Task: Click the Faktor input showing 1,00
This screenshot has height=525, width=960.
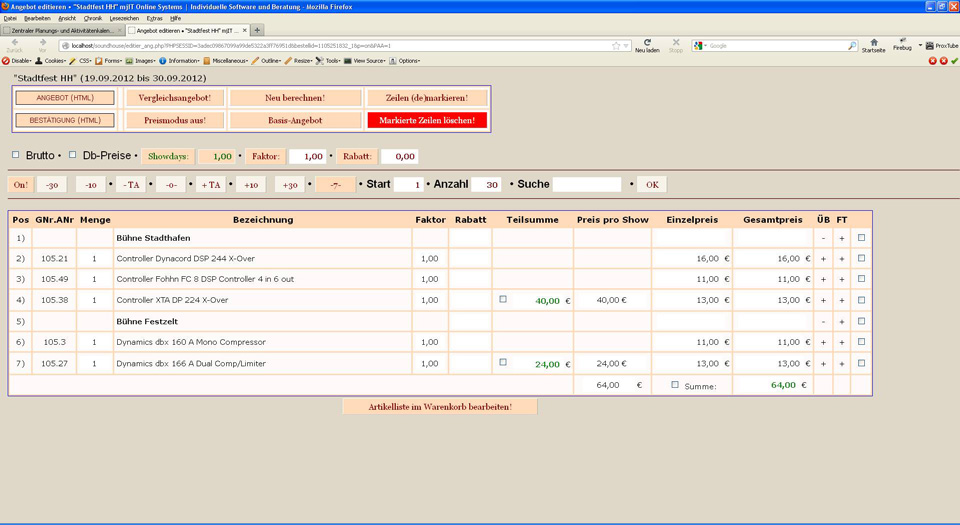Action: 307,157
